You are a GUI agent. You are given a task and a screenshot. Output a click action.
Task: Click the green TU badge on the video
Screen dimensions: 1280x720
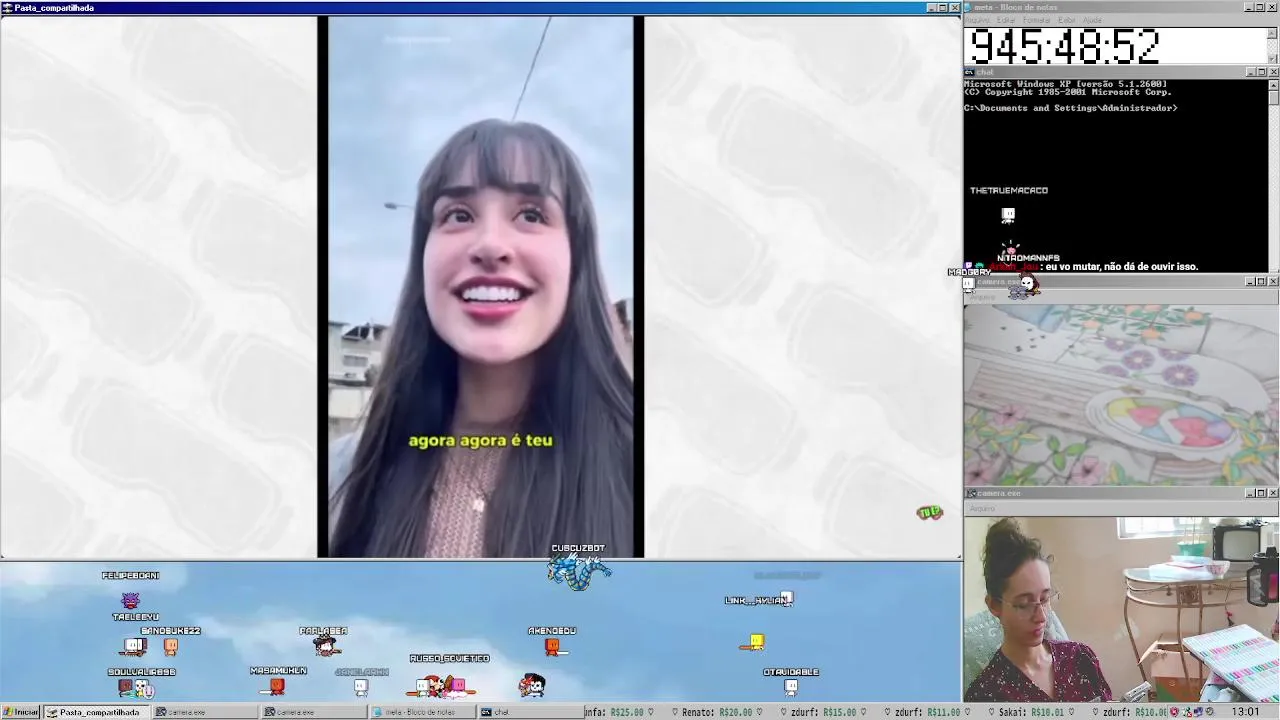click(930, 513)
